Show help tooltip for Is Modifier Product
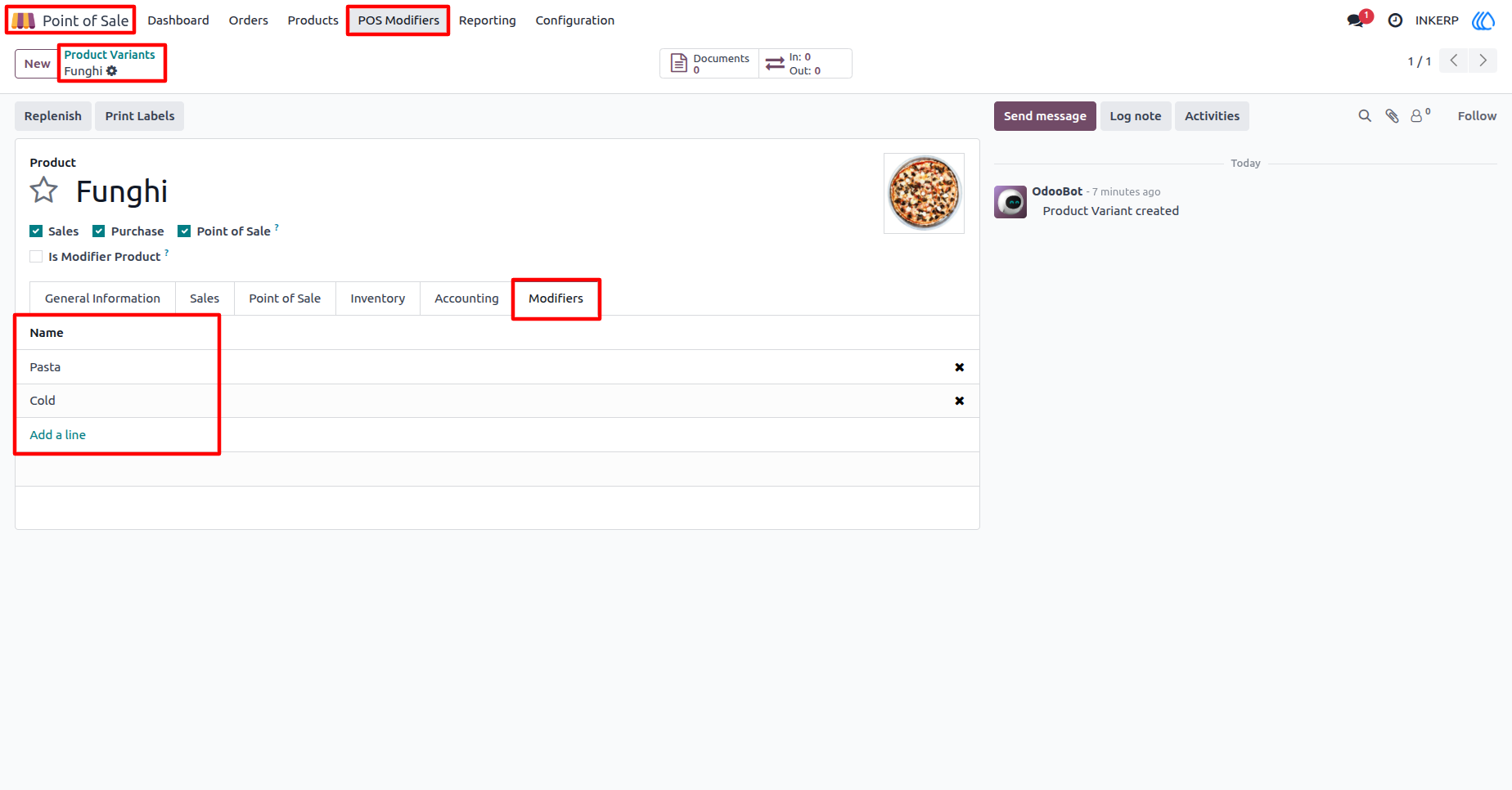The height and width of the screenshot is (790, 1512). 167,252
